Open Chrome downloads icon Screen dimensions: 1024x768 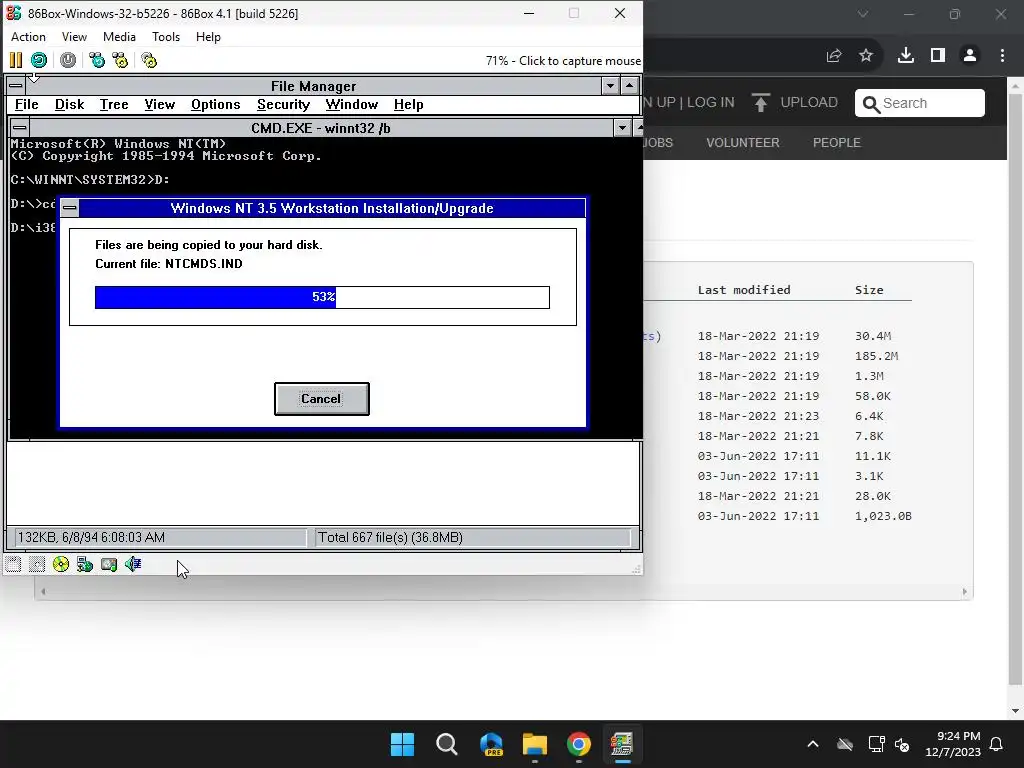[x=906, y=56]
